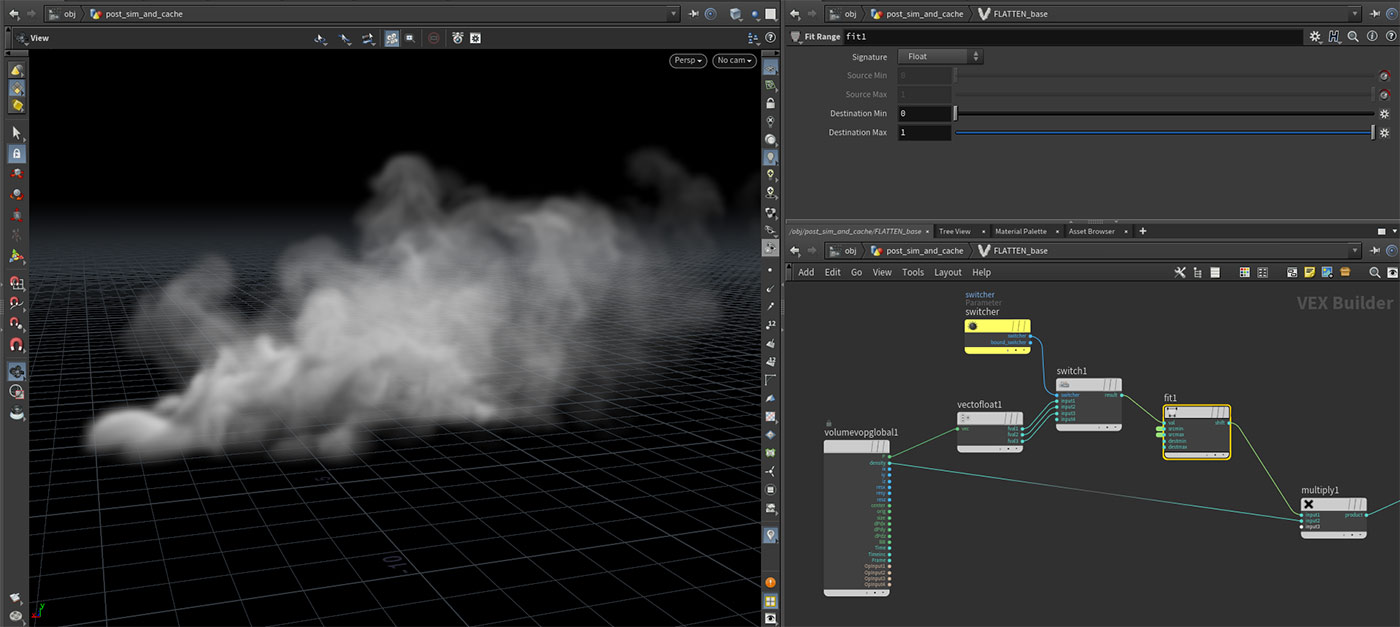Click the magnifier search icon near Fit Range header
The height and width of the screenshot is (627, 1400).
click(1352, 37)
